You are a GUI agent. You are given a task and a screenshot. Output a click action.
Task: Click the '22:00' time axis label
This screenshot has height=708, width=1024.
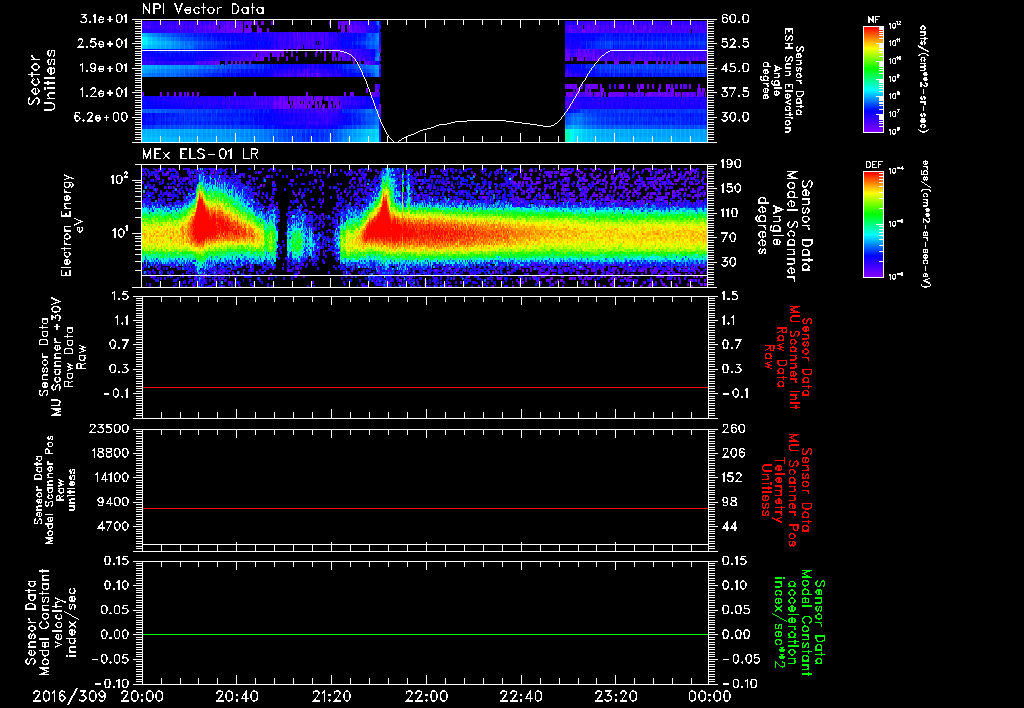(426, 696)
